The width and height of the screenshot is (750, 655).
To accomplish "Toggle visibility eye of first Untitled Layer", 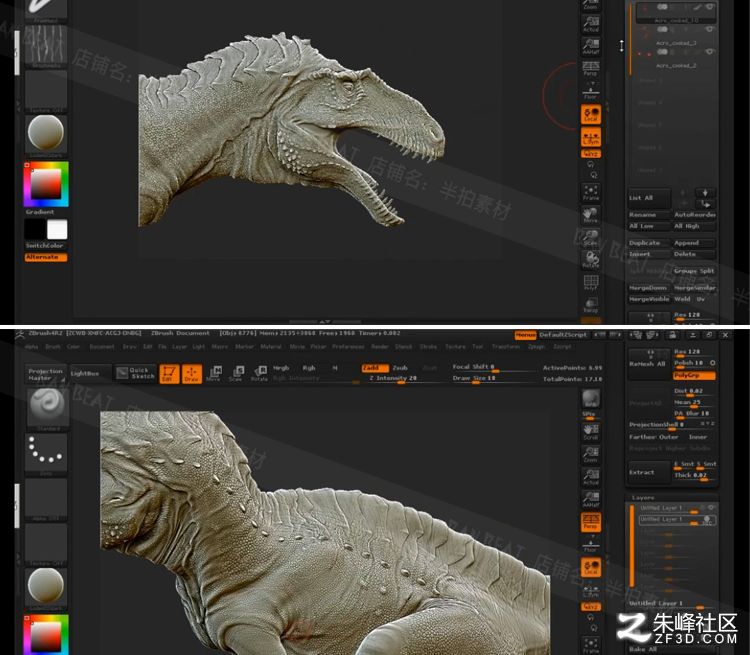I will tap(711, 508).
